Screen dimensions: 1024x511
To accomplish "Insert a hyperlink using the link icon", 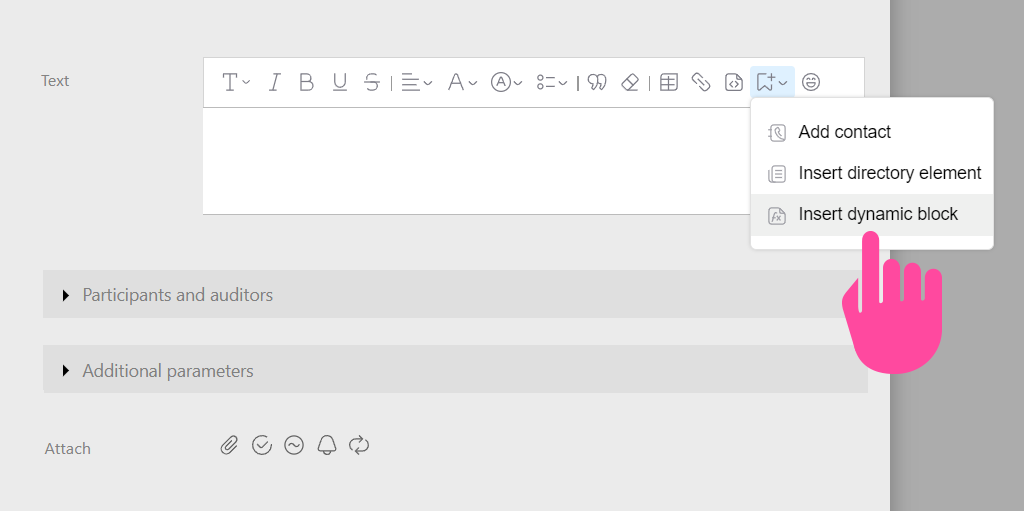I will click(701, 82).
